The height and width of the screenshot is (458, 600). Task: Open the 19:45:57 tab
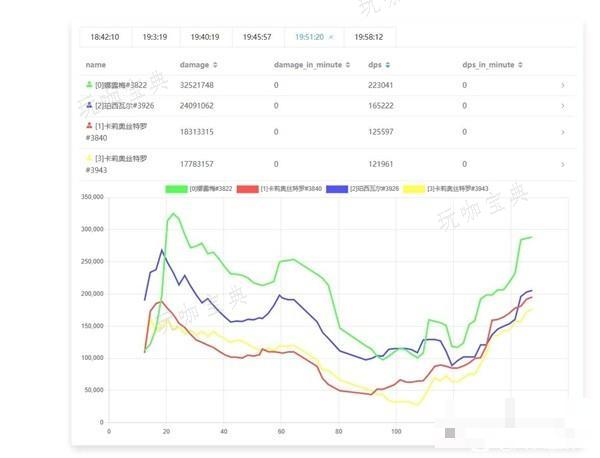(258, 37)
